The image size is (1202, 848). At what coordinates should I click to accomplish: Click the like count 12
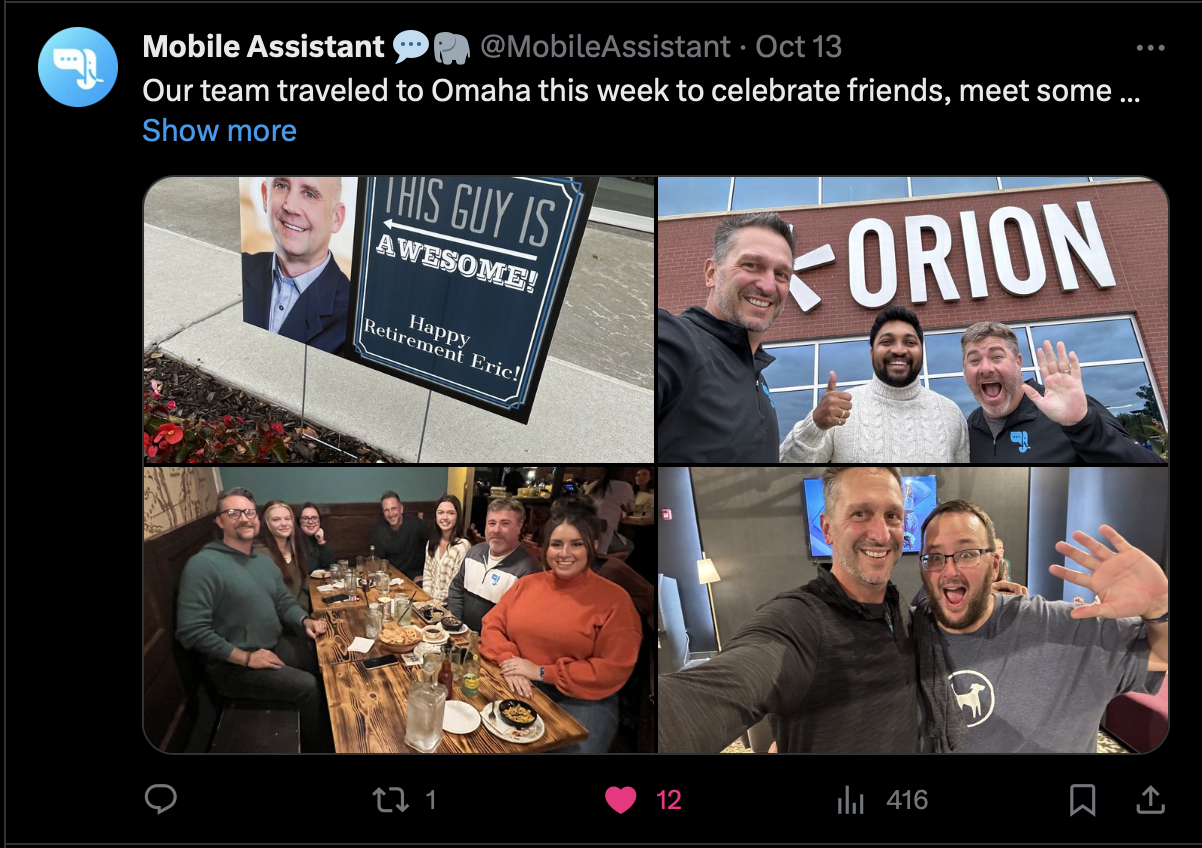point(668,800)
